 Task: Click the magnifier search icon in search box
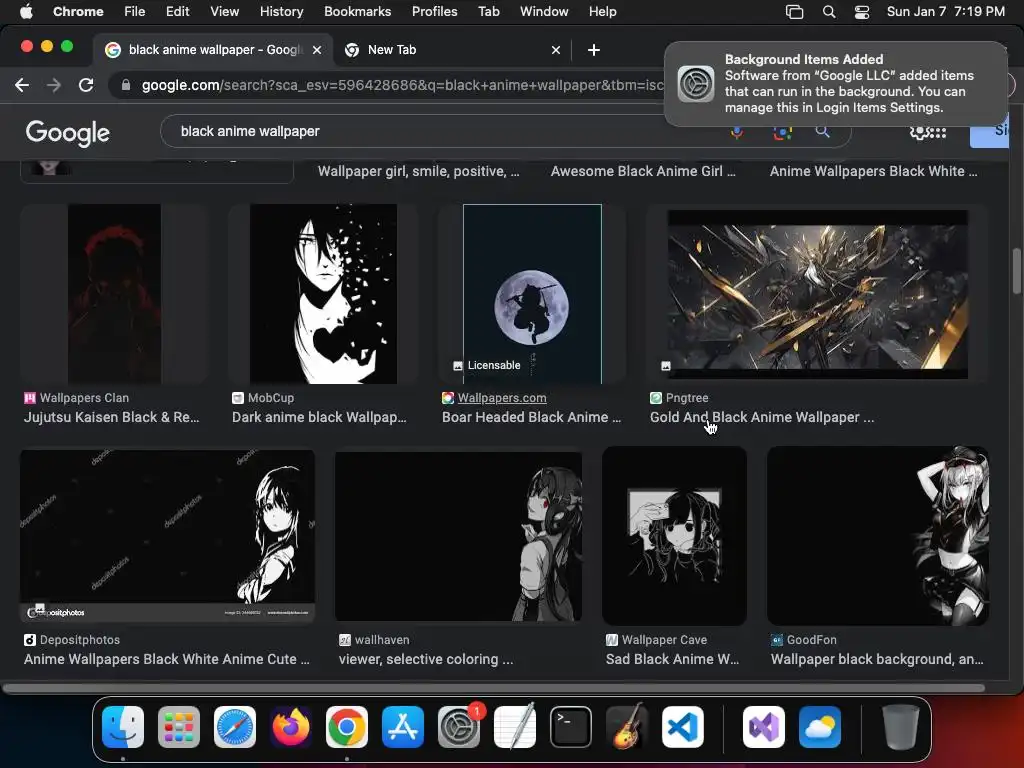click(822, 131)
